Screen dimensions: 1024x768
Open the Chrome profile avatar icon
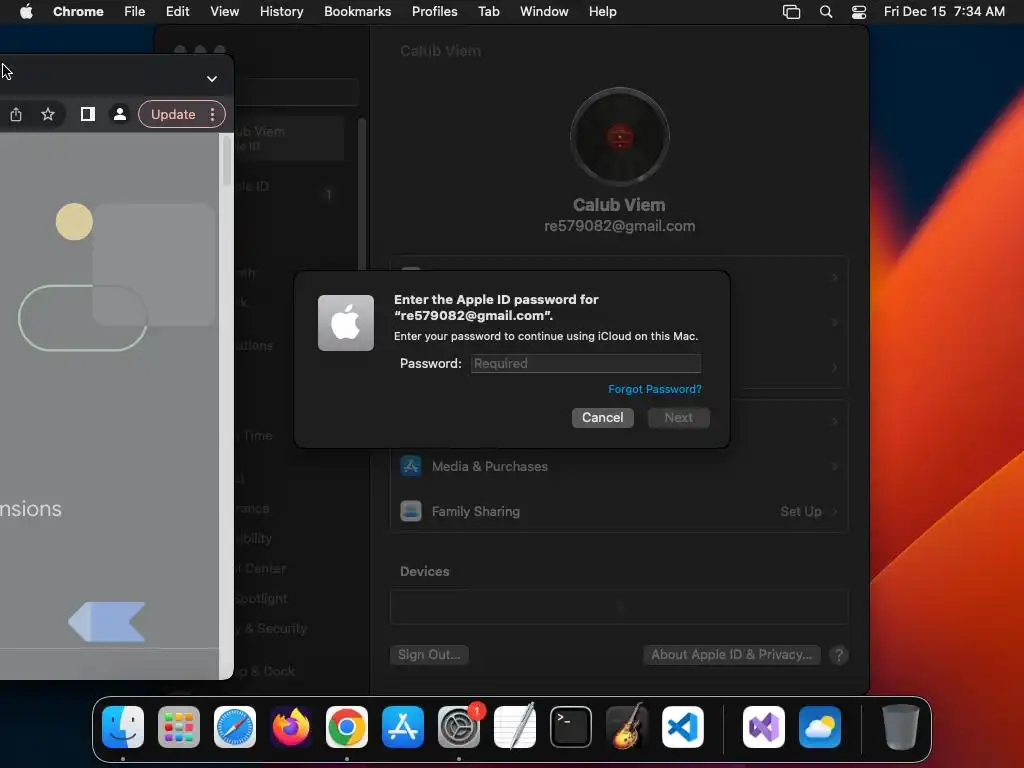[x=120, y=114]
